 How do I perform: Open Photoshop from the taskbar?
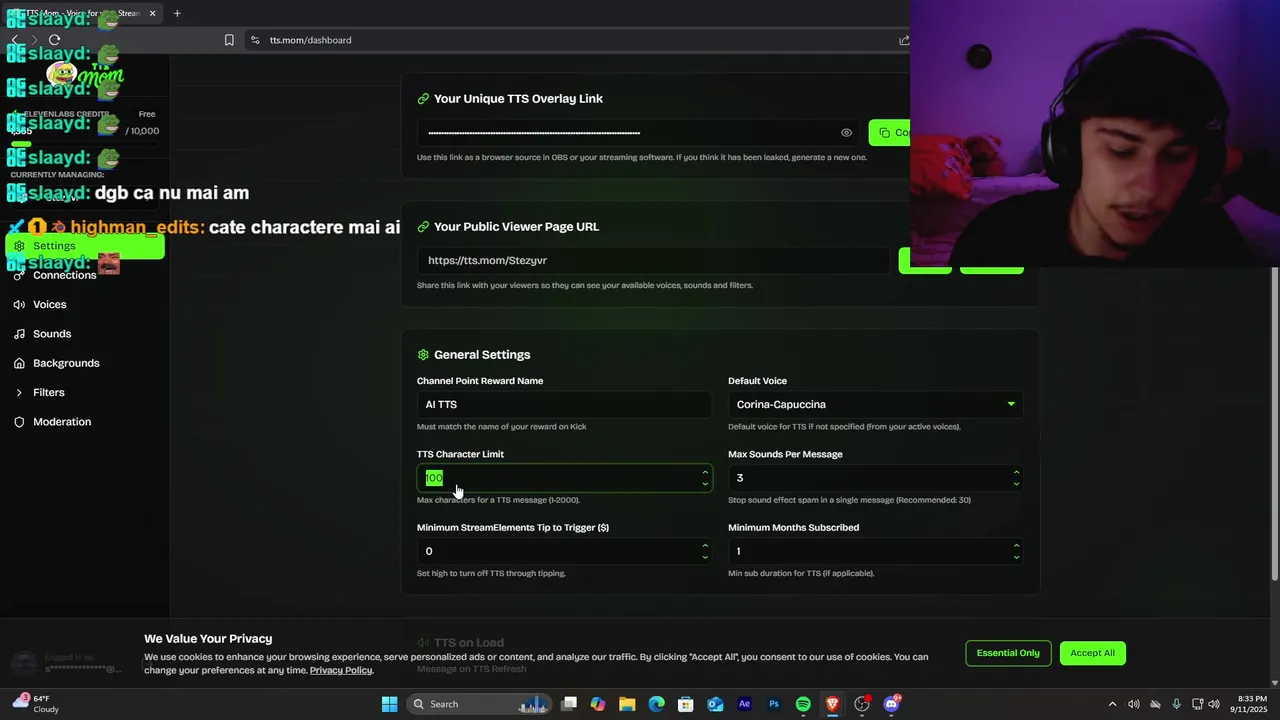coord(774,704)
